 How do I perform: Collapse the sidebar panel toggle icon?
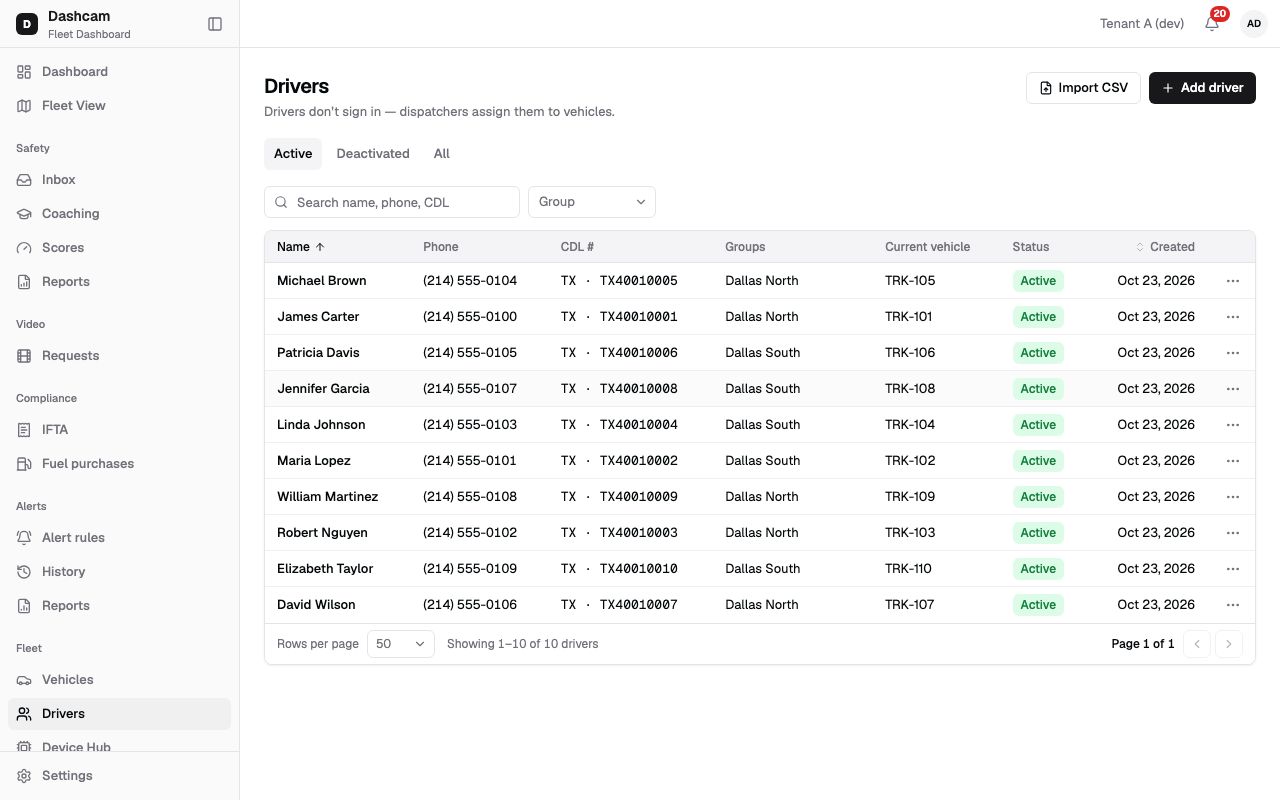coord(215,24)
